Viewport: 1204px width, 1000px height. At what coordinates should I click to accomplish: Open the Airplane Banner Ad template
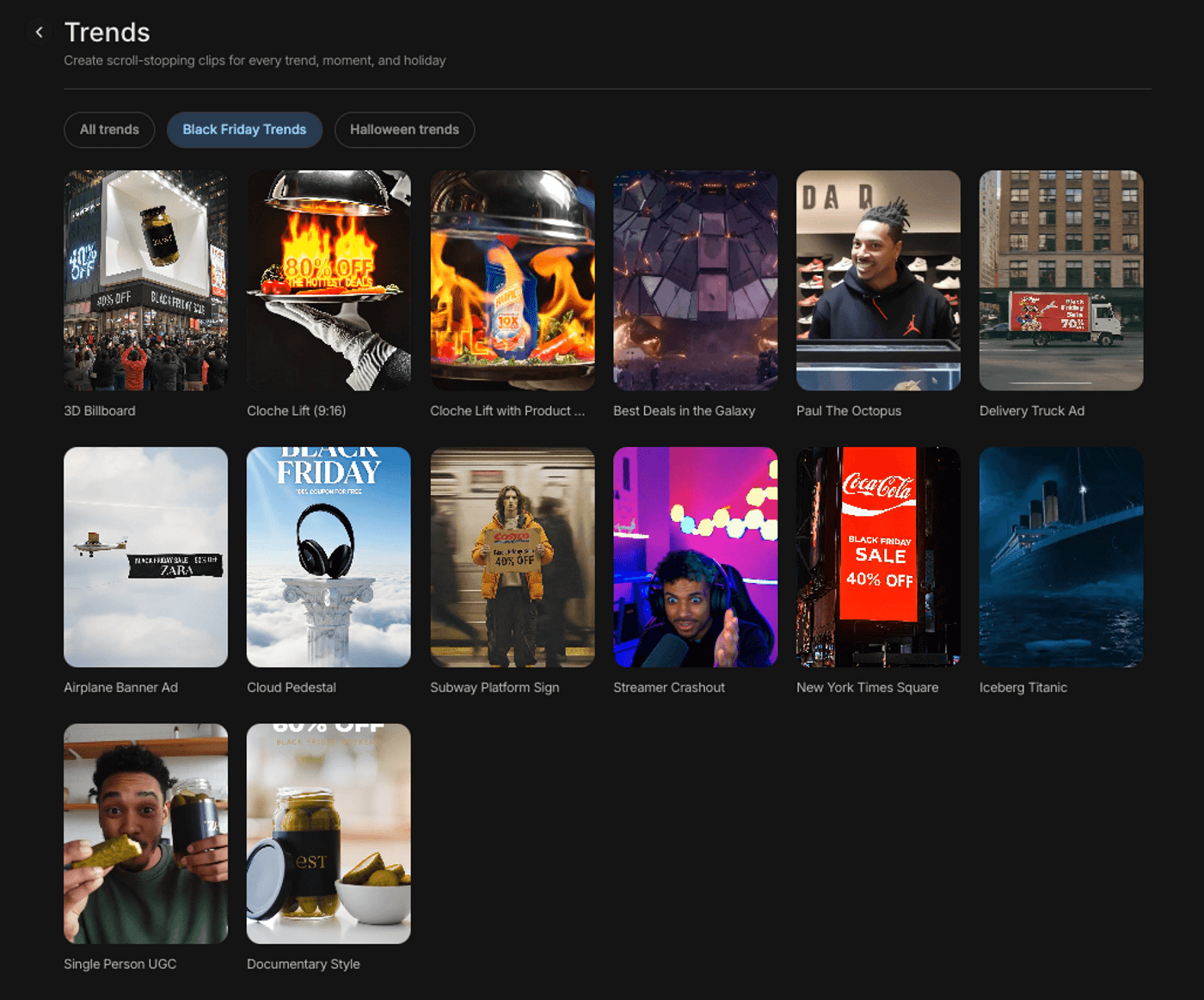[x=145, y=557]
